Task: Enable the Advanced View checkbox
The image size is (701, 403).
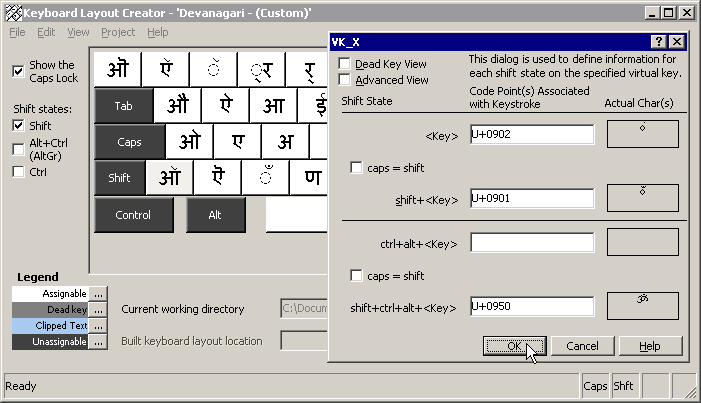Action: click(x=345, y=80)
